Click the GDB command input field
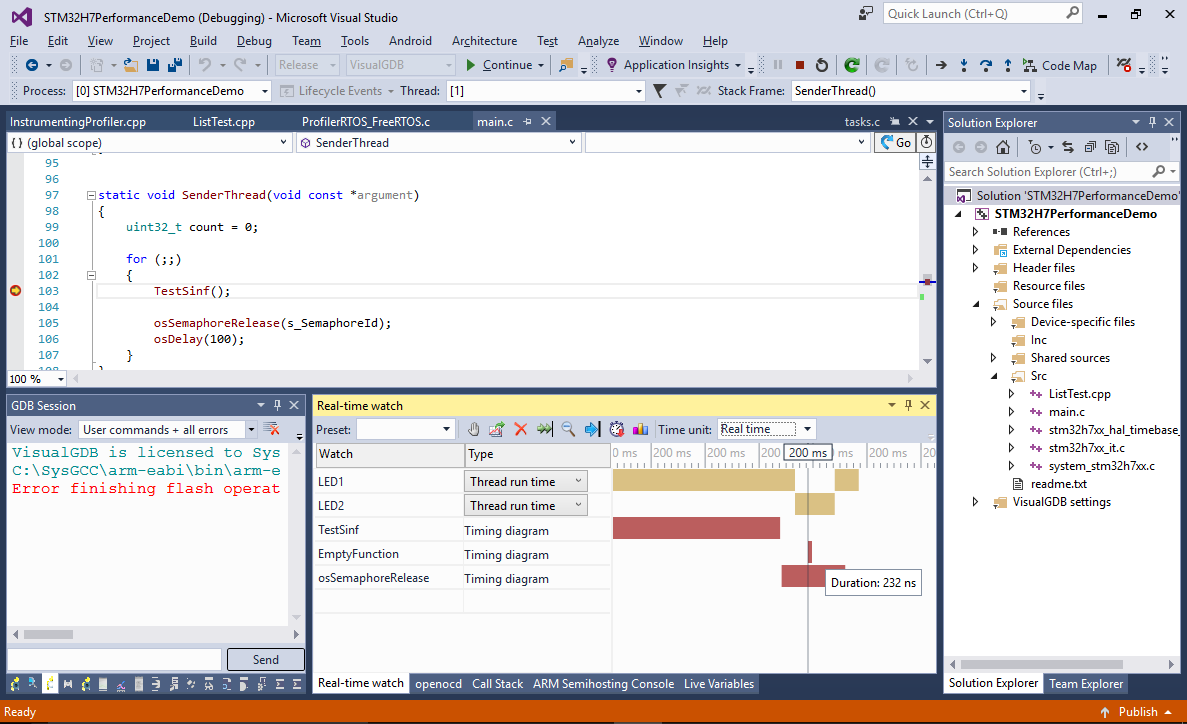Image resolution: width=1187 pixels, height=724 pixels. click(x=114, y=660)
